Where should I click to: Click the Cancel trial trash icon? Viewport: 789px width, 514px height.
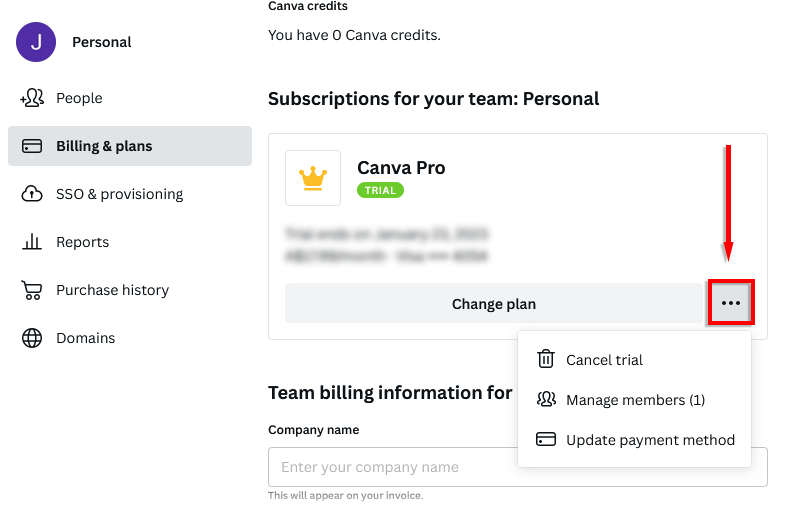point(546,360)
